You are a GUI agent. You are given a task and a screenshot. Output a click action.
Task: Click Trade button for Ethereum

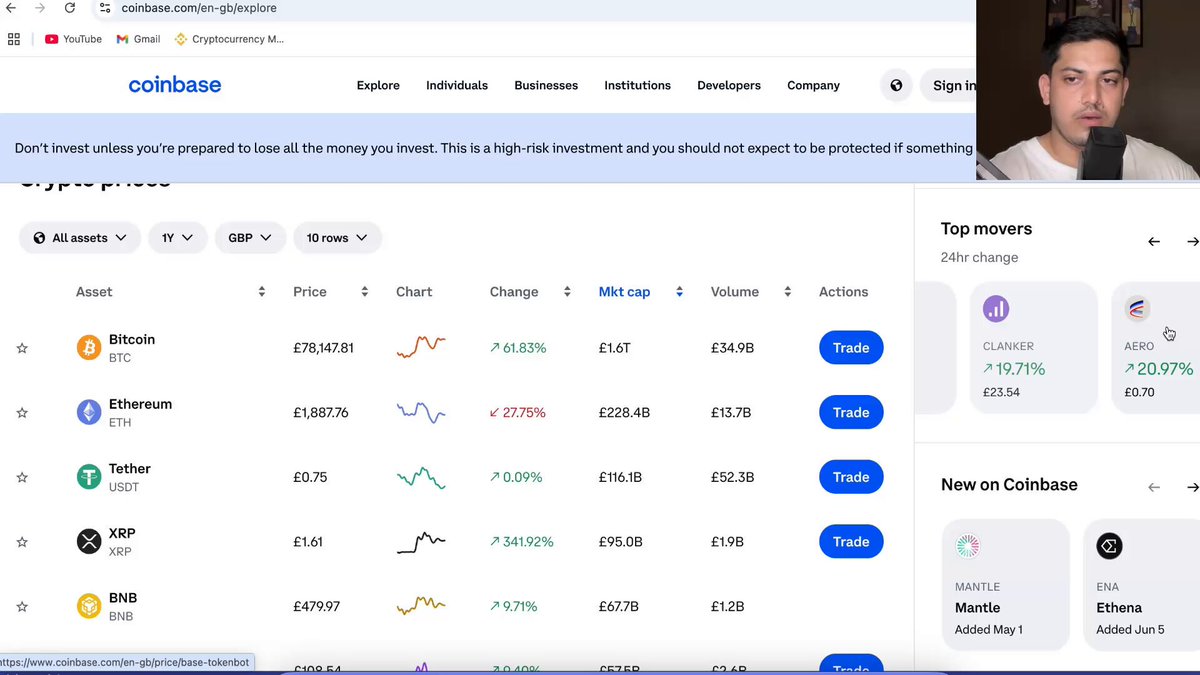851,412
